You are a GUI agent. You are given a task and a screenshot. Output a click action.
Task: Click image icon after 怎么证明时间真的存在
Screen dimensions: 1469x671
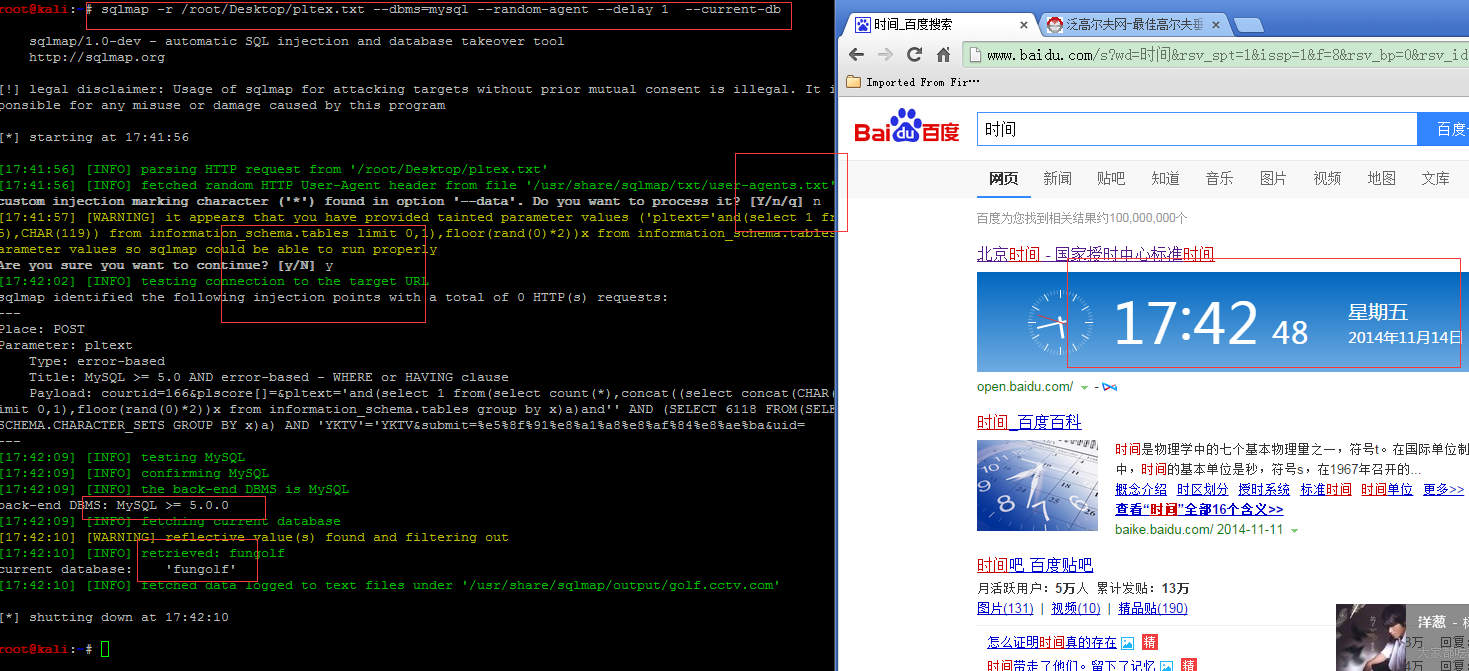click(1127, 643)
